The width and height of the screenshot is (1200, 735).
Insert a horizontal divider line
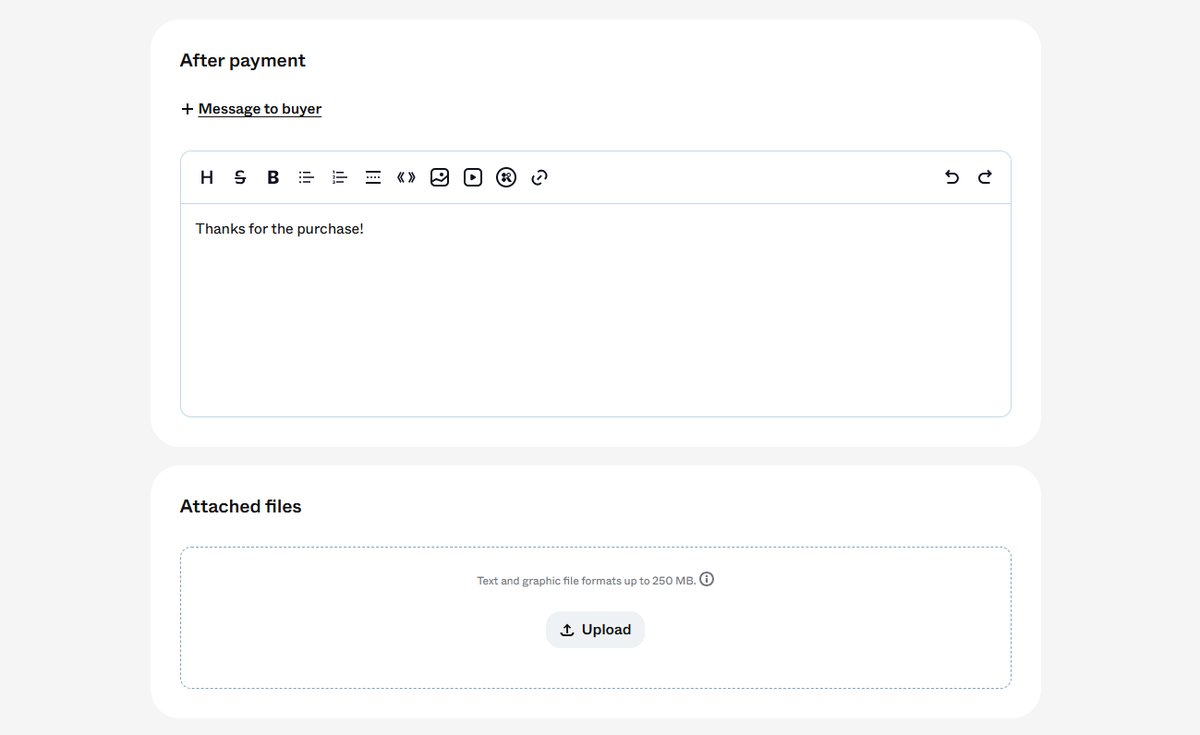pos(373,178)
